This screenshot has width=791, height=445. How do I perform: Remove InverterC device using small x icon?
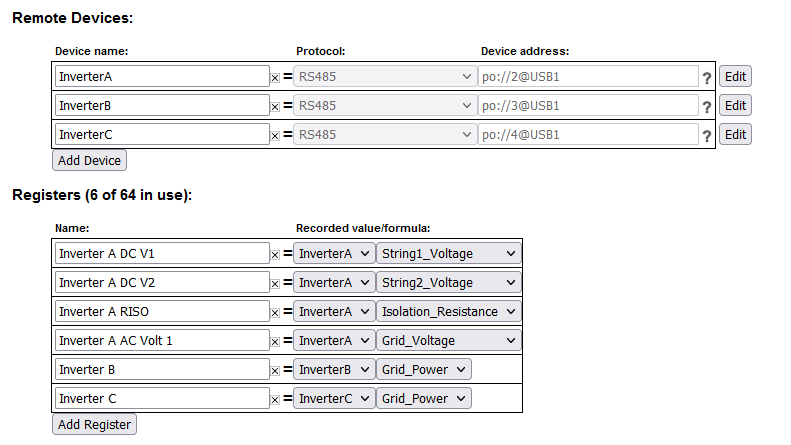tap(275, 136)
